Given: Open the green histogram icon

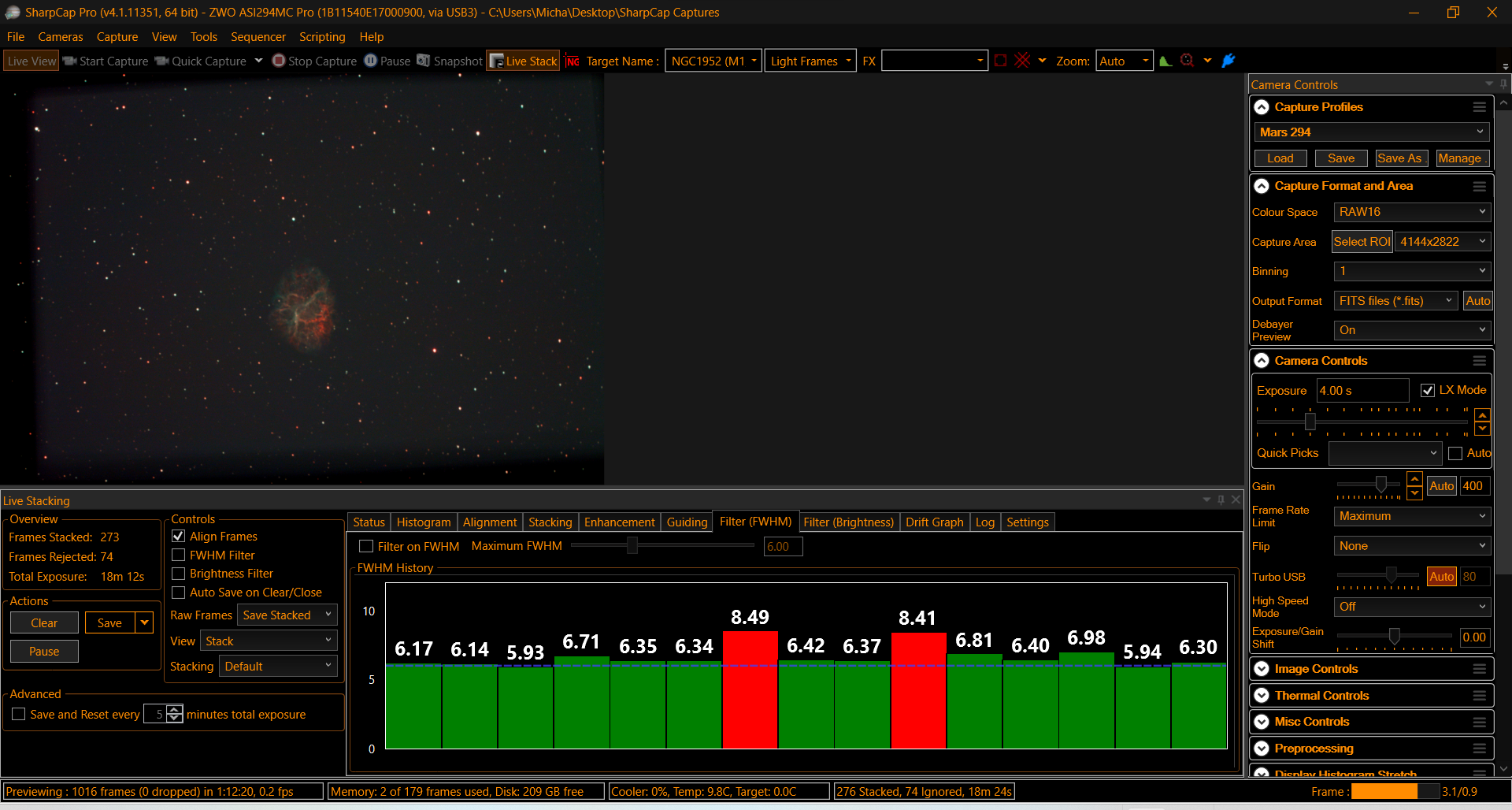Looking at the screenshot, I should click(1165, 61).
